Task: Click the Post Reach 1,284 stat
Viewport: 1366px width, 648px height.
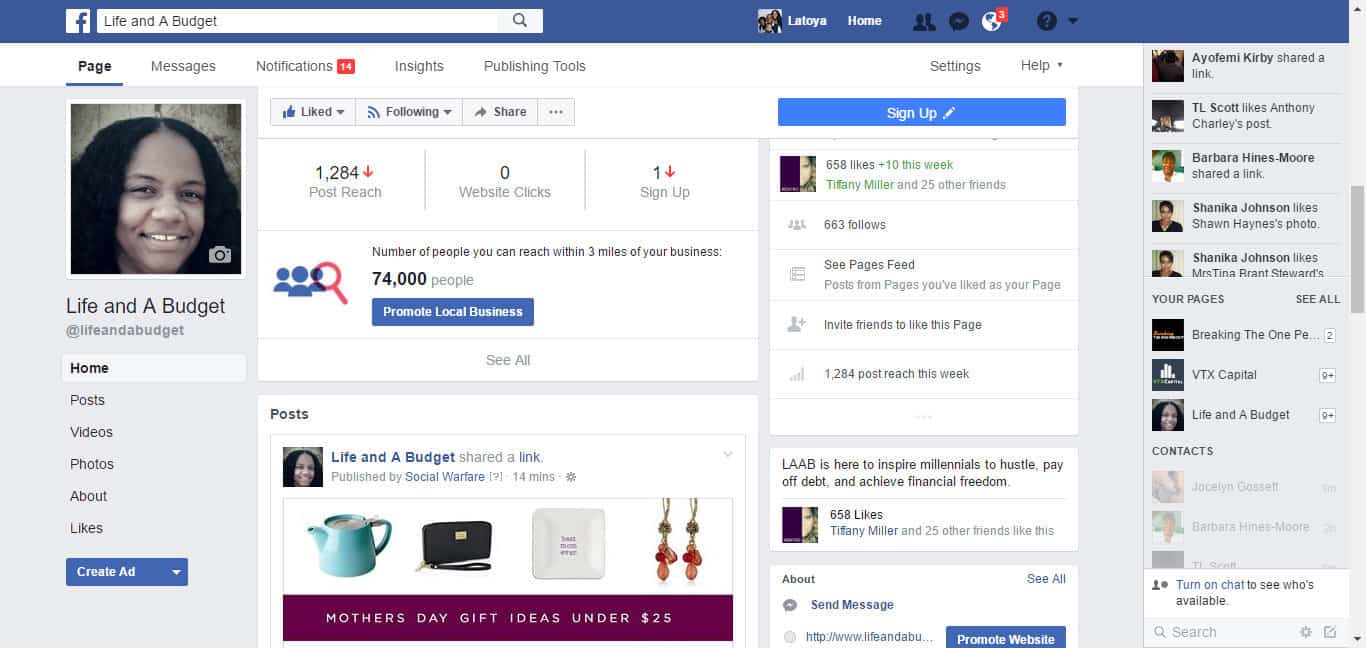Action: [x=345, y=181]
